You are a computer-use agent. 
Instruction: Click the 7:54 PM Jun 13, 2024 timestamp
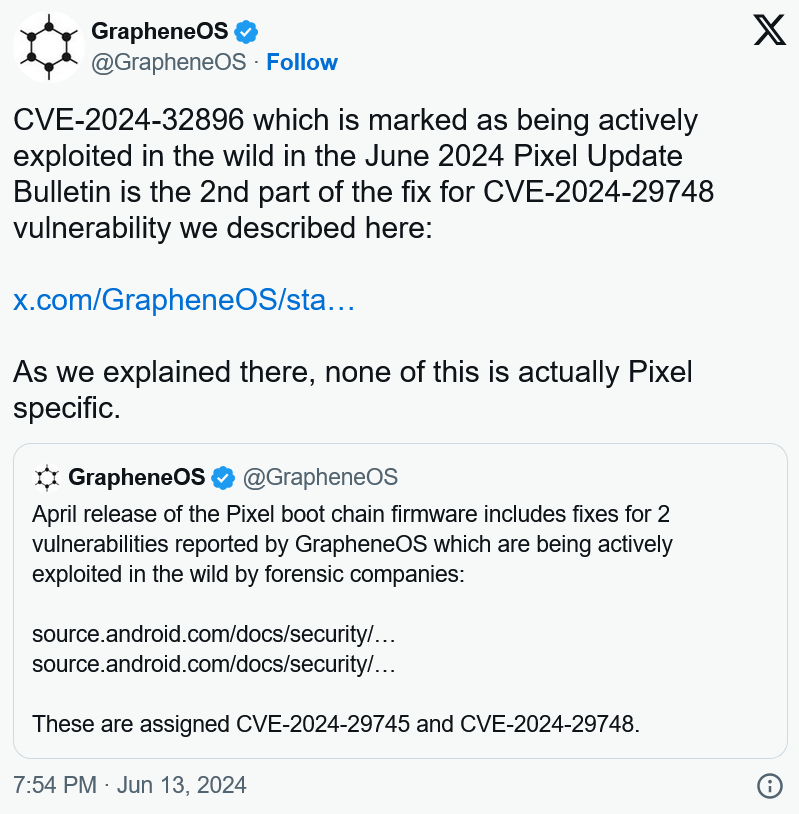tap(130, 785)
